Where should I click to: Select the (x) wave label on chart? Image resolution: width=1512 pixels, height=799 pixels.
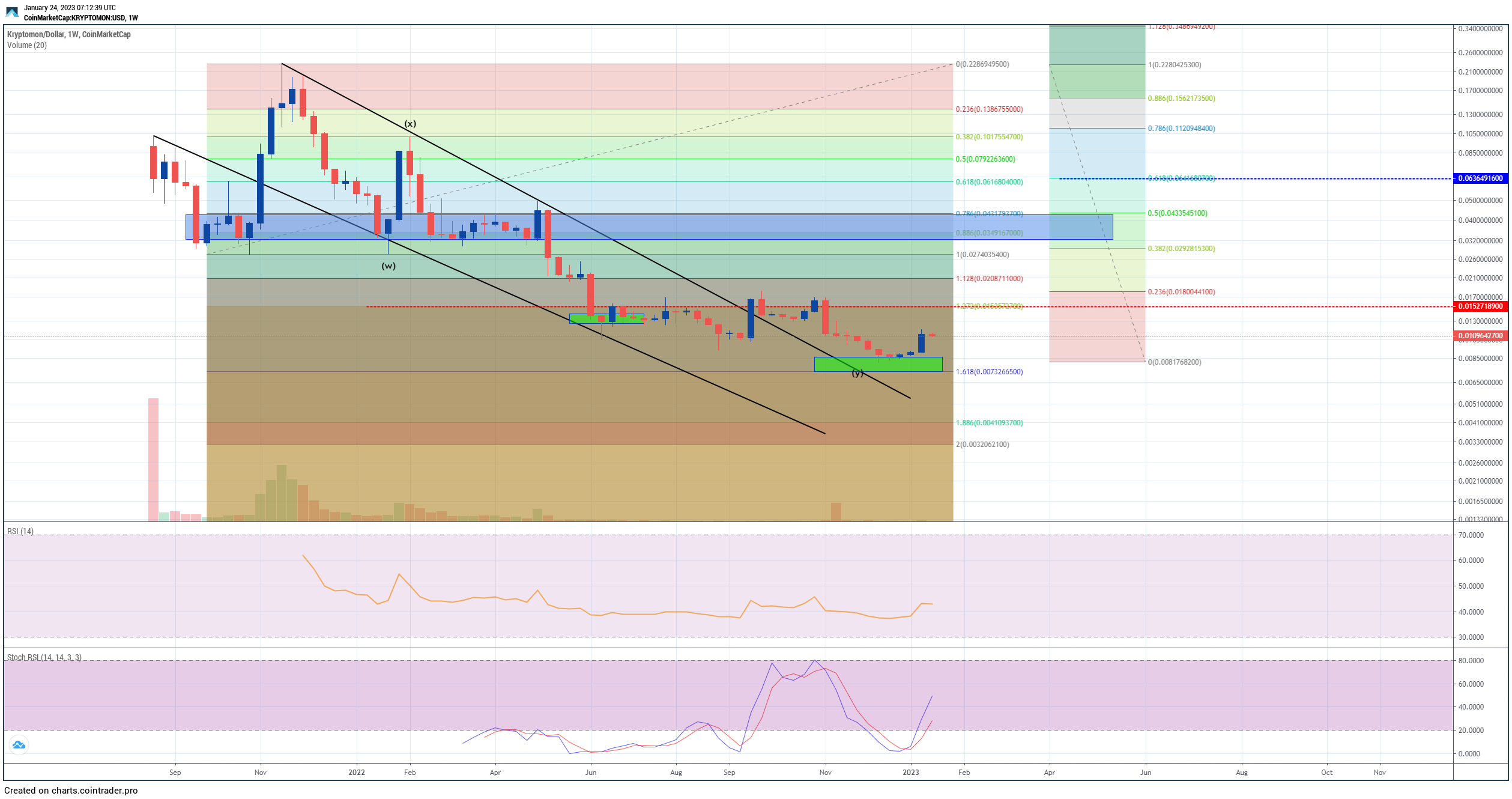click(410, 124)
